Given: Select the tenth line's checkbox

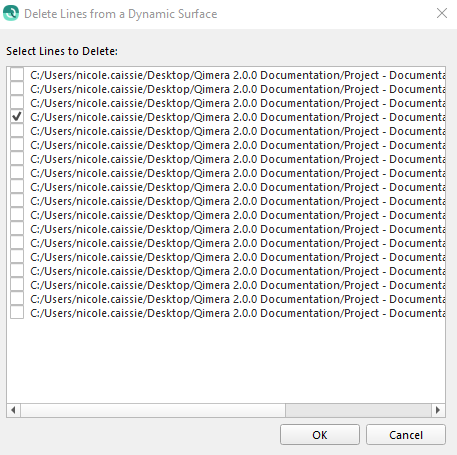Looking at the screenshot, I should [17, 201].
